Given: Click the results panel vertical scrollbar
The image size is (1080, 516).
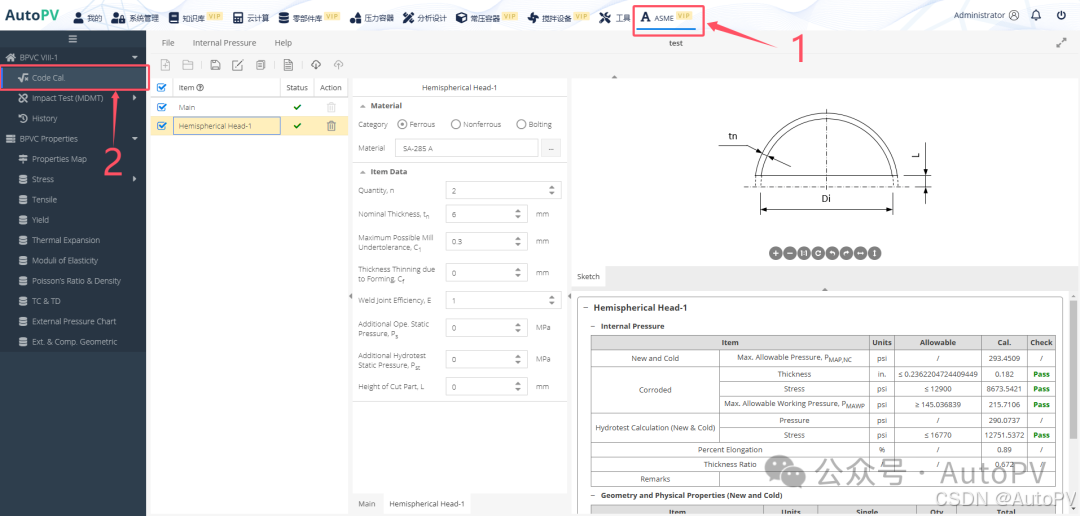Looking at the screenshot, I should pos(1073,369).
